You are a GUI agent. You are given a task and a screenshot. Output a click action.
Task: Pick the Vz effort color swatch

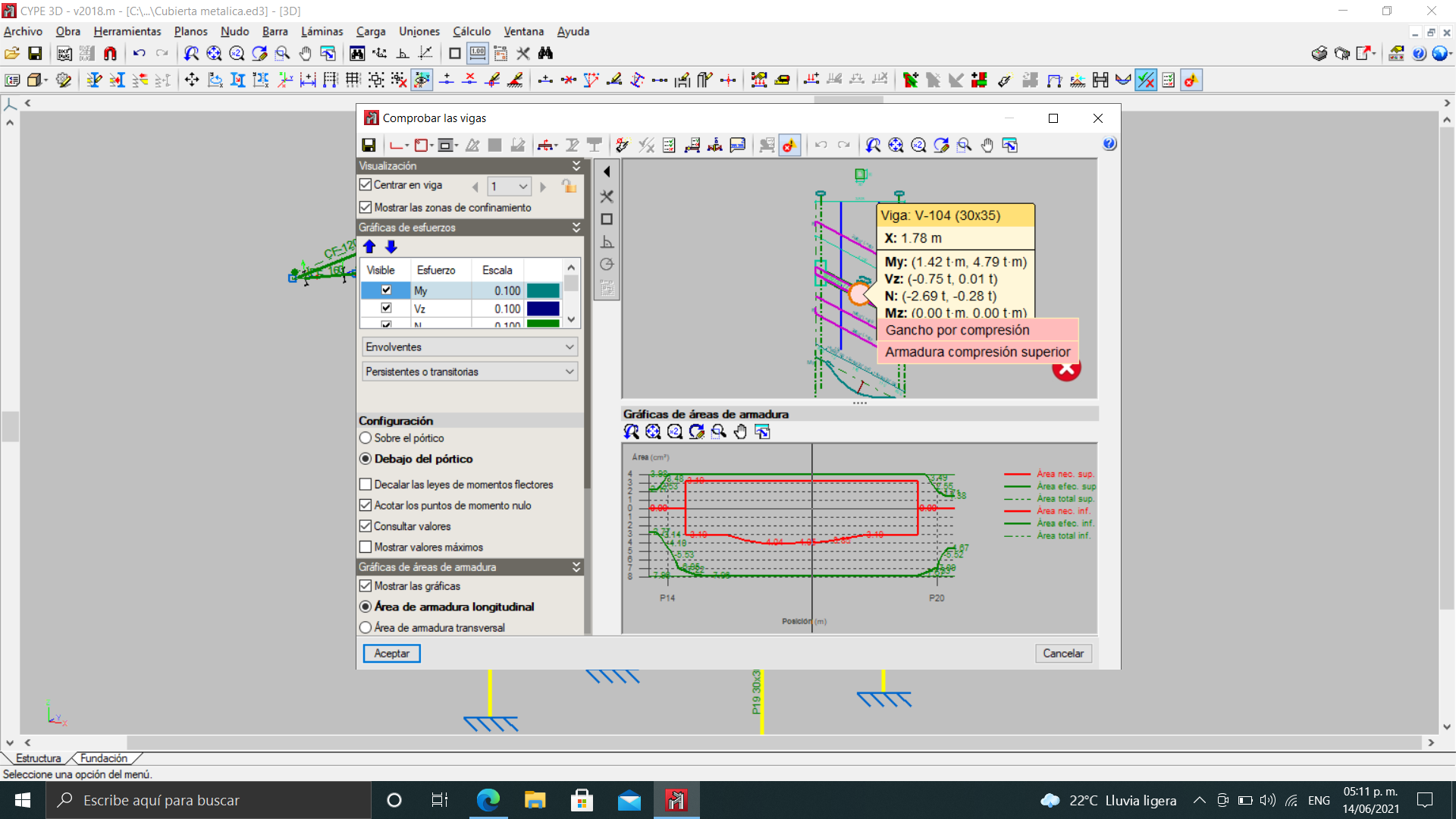point(543,309)
